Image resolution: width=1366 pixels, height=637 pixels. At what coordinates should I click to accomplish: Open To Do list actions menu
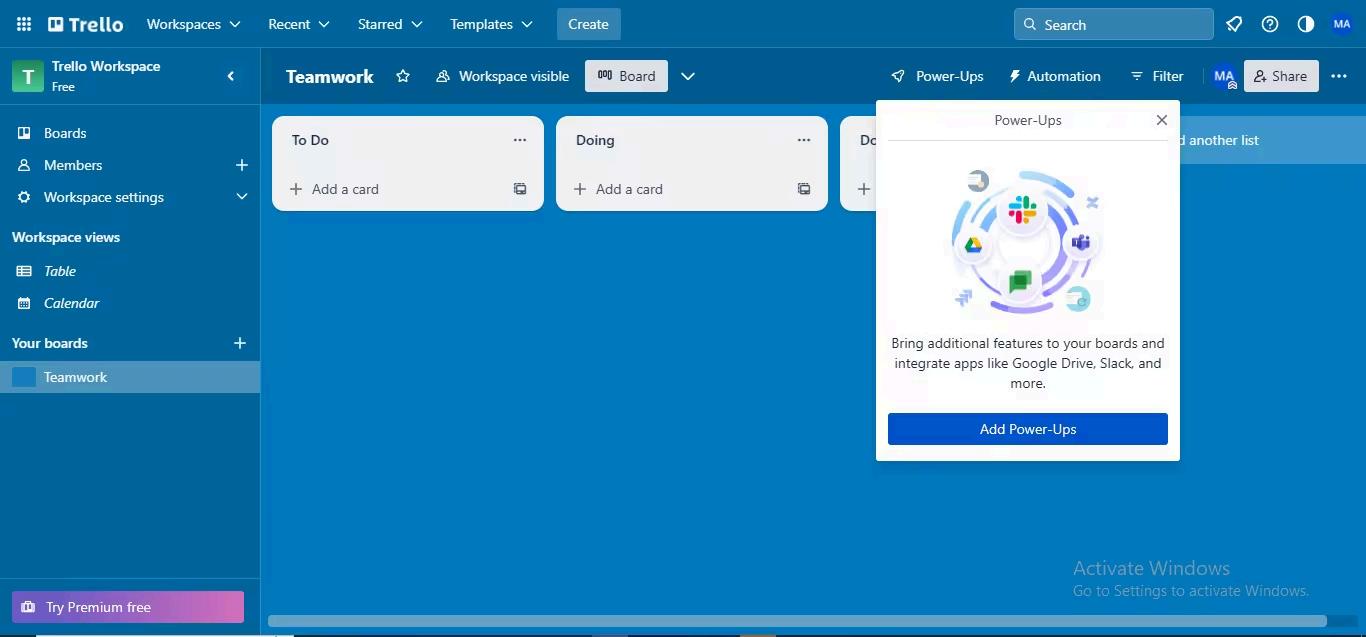[x=520, y=140]
